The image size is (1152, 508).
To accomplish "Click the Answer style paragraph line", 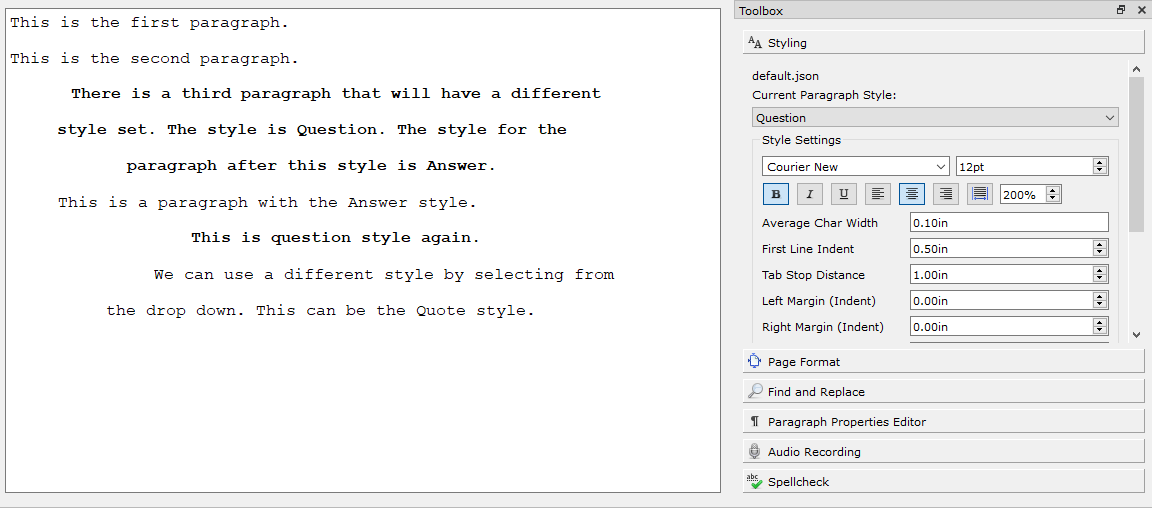I will click(267, 202).
